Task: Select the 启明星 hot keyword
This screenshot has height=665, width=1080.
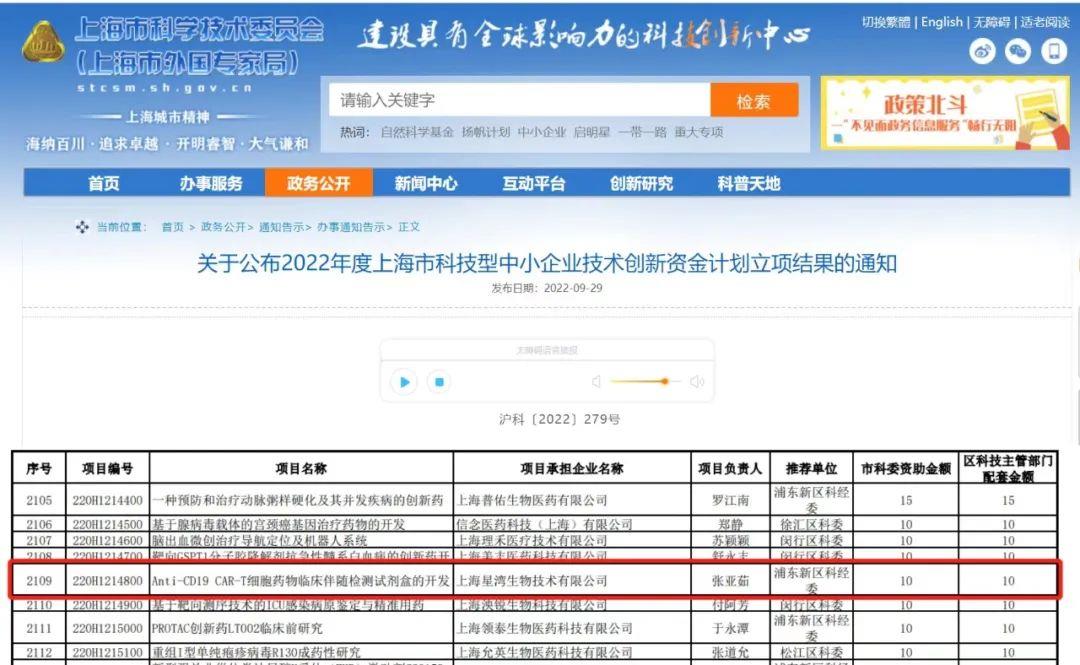Action: tap(592, 132)
